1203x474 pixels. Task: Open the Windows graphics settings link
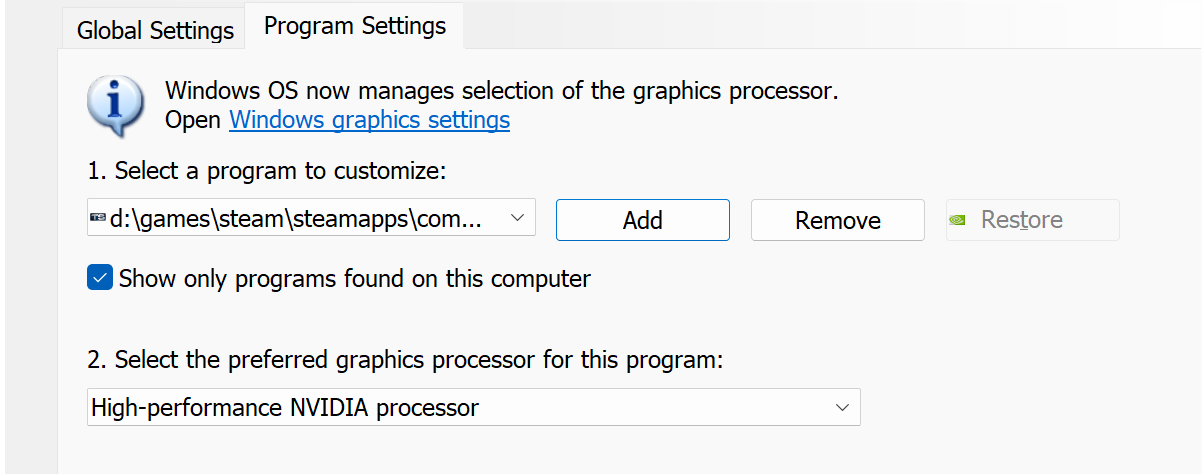[x=370, y=121]
